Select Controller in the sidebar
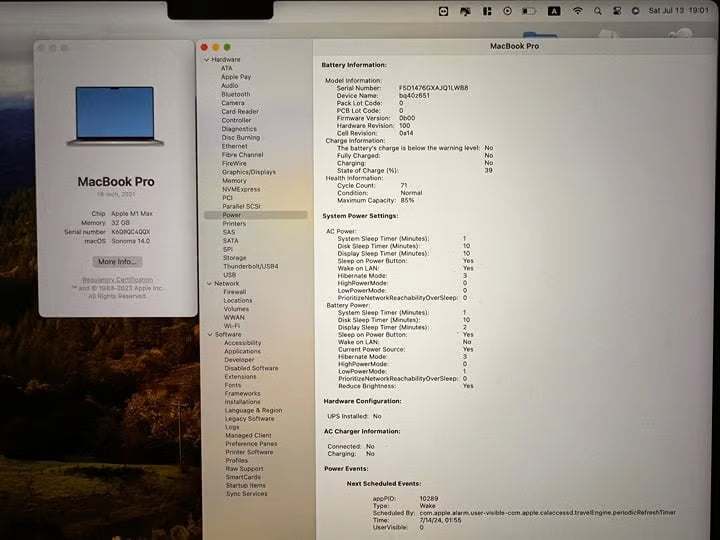This screenshot has height=540, width=720. point(236,120)
